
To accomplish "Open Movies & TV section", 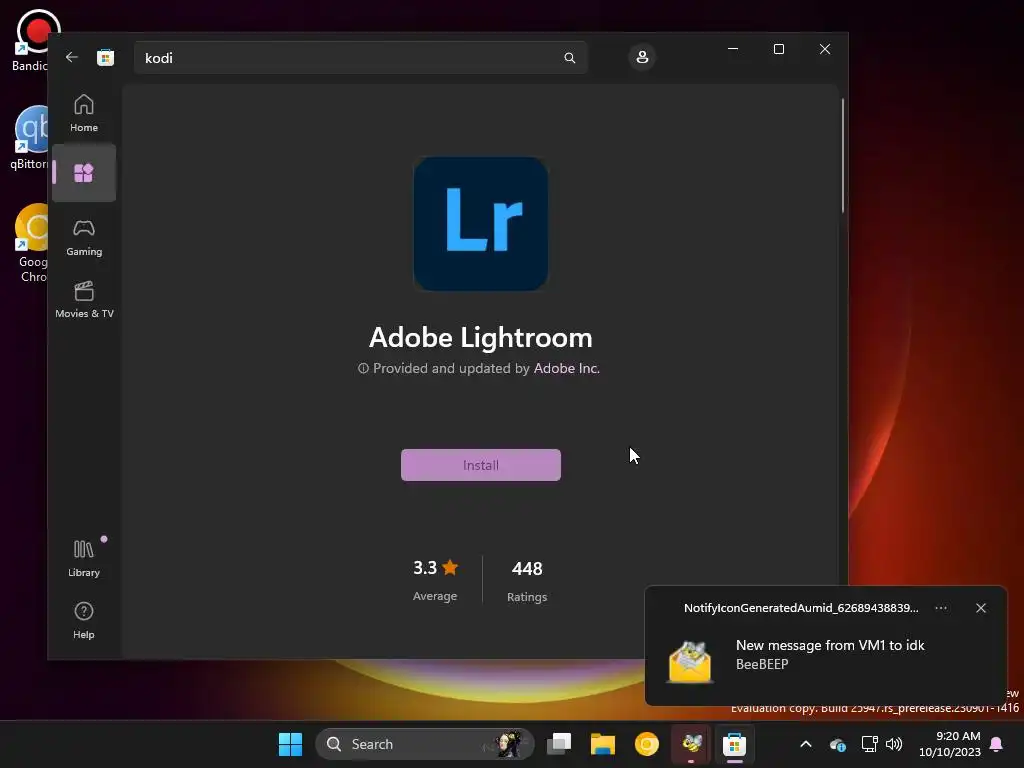I will coord(84,300).
